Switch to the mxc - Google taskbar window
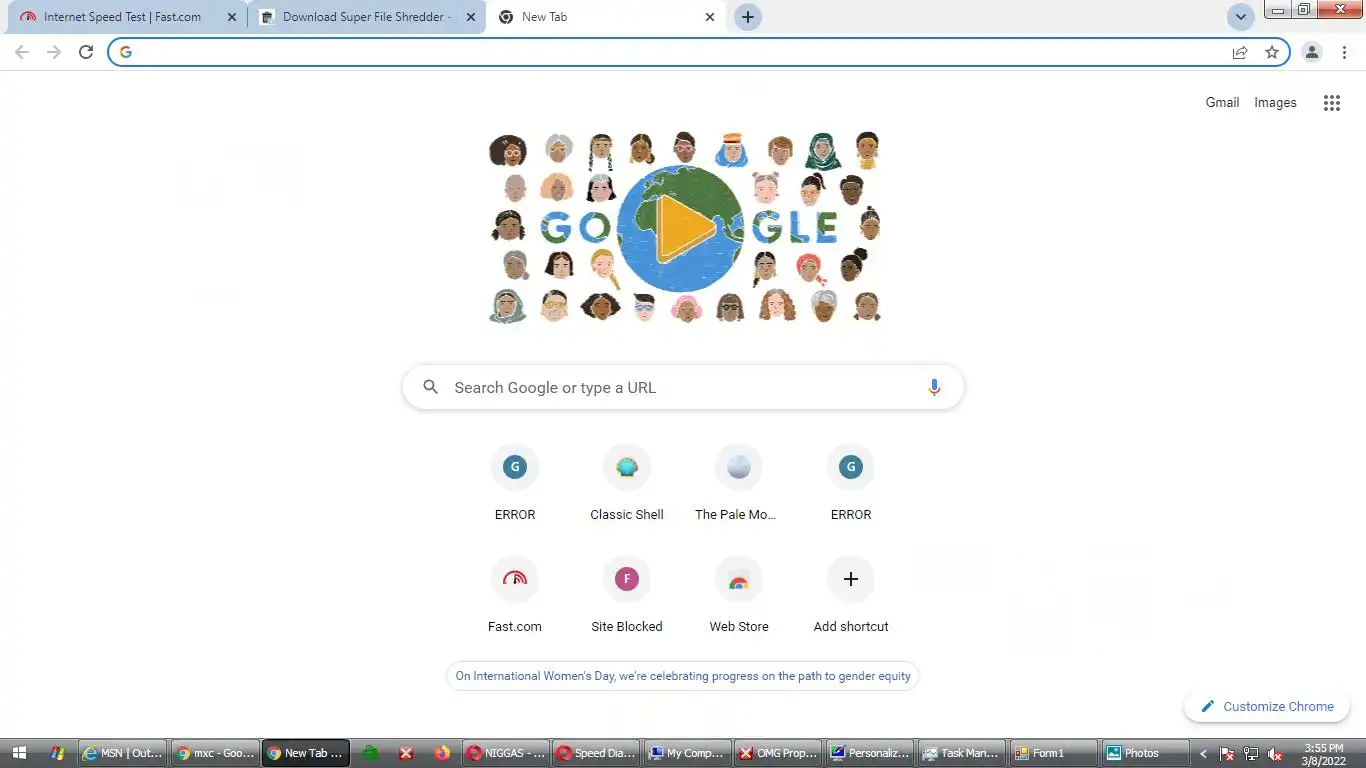Screen dimensions: 1366x768 tap(214, 753)
